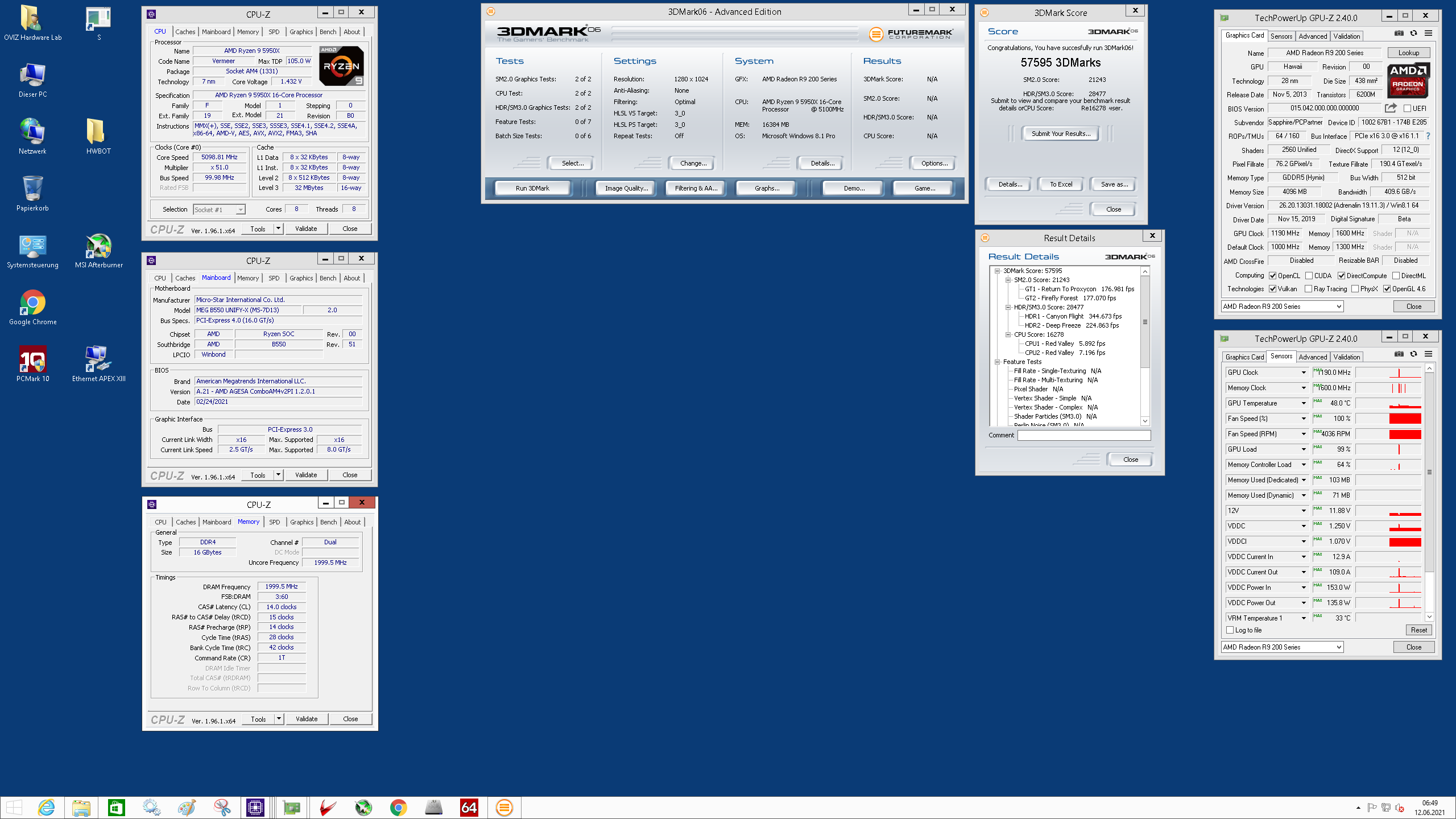Click the GPU-Z Sensors list scrollbar
Screen dimensions: 1456x819
click(x=1429, y=493)
